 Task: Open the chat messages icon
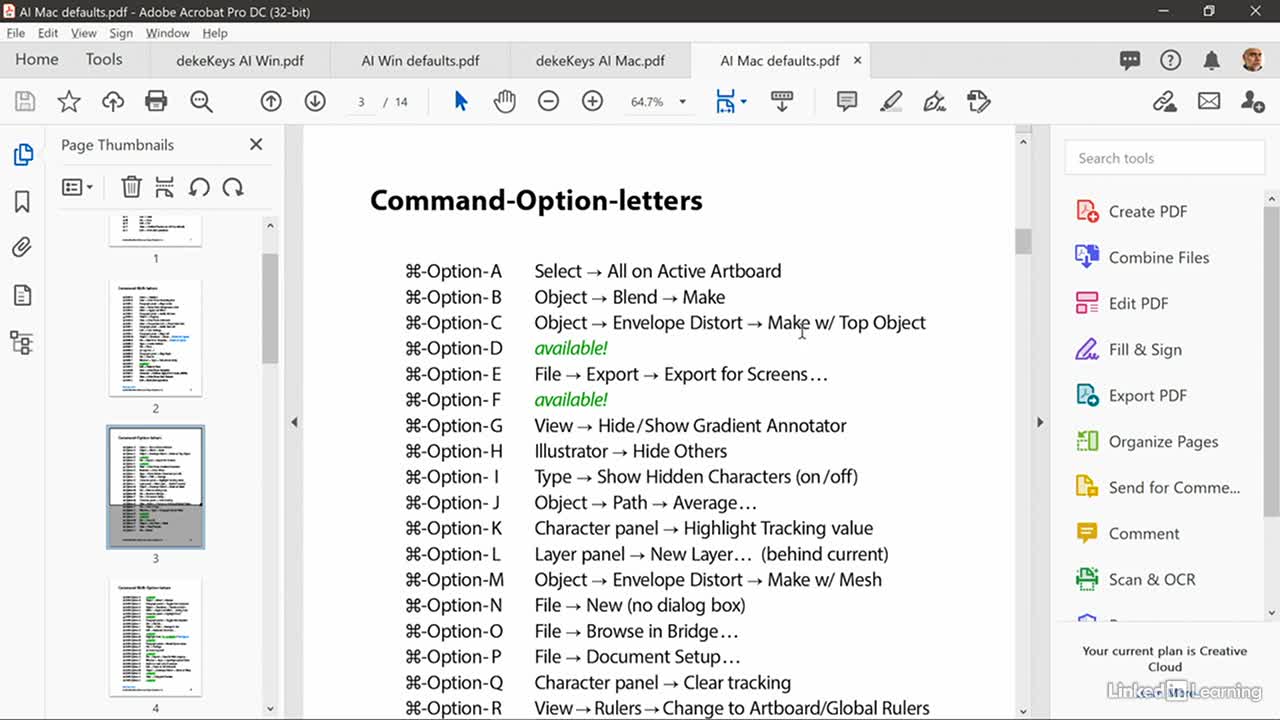(x=1130, y=61)
